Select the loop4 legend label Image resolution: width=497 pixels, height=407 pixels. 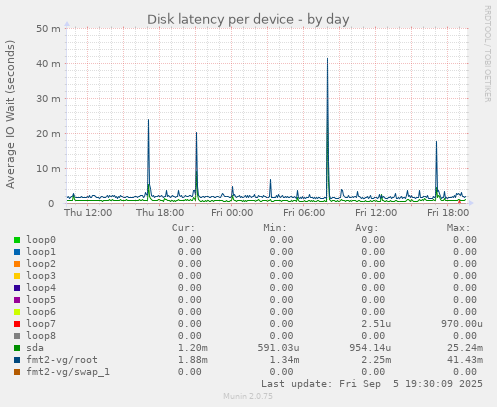(41, 288)
